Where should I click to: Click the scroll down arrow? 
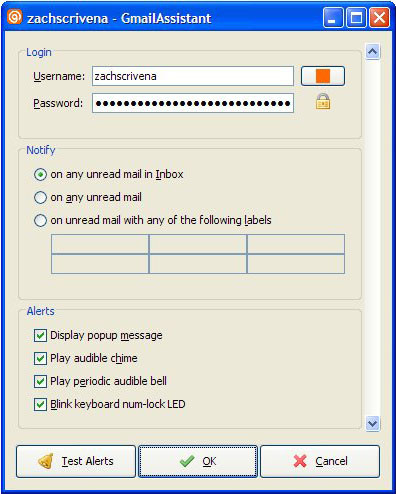372,424
